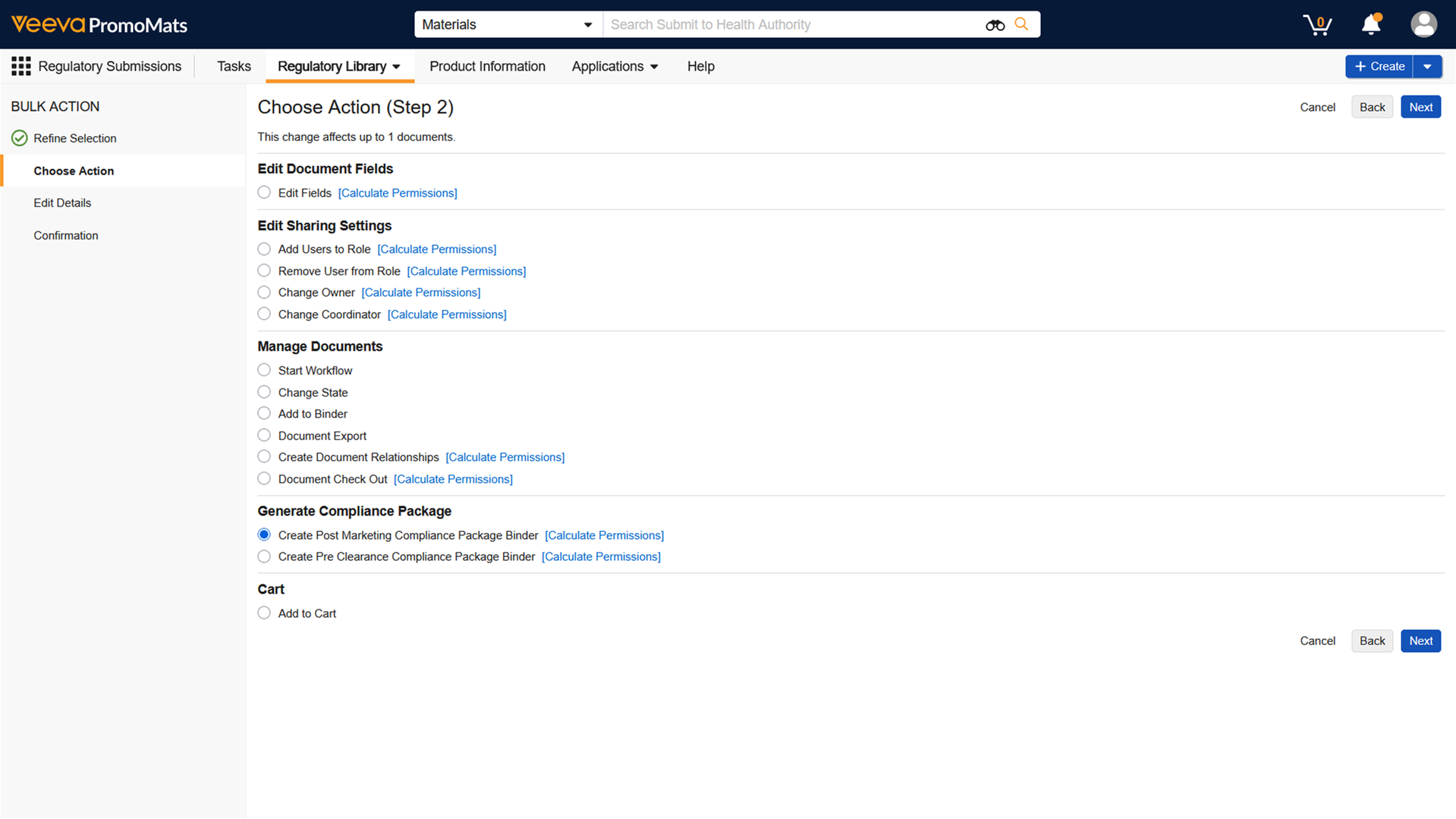1456x819 pixels.
Task: Choose the Add to Cart radio button
Action: tap(264, 613)
